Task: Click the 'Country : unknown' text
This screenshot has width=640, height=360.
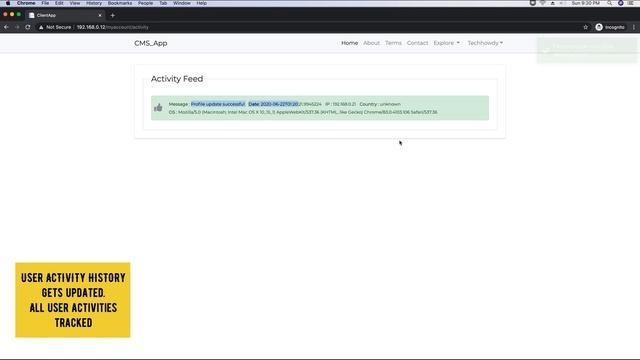Action: click(x=380, y=104)
